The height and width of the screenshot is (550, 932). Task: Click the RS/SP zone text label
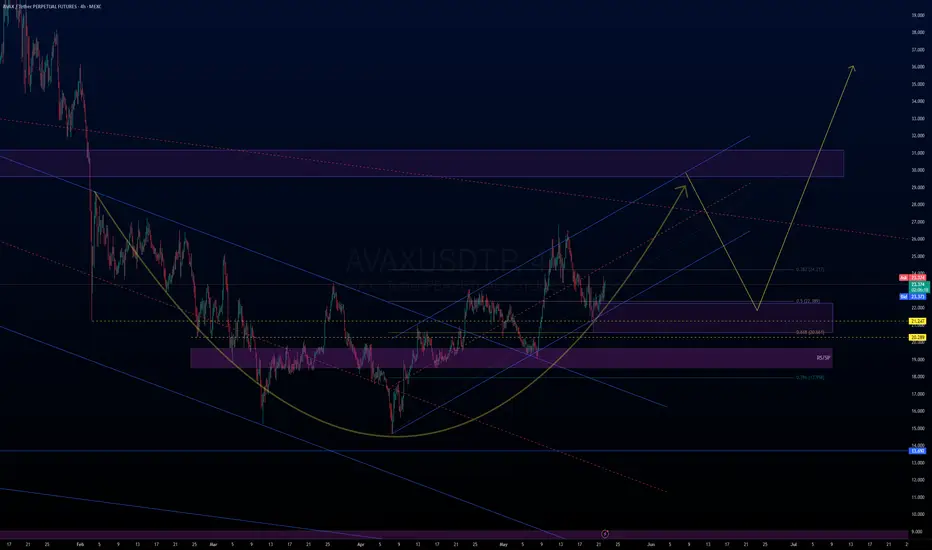823,358
